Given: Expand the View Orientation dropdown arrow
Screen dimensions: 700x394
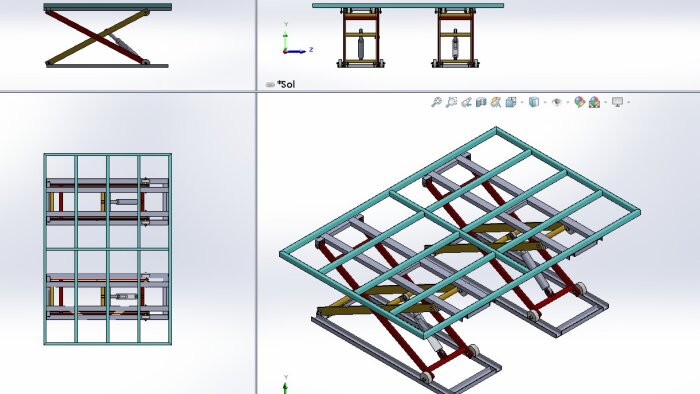Looking at the screenshot, I should click(x=522, y=102).
